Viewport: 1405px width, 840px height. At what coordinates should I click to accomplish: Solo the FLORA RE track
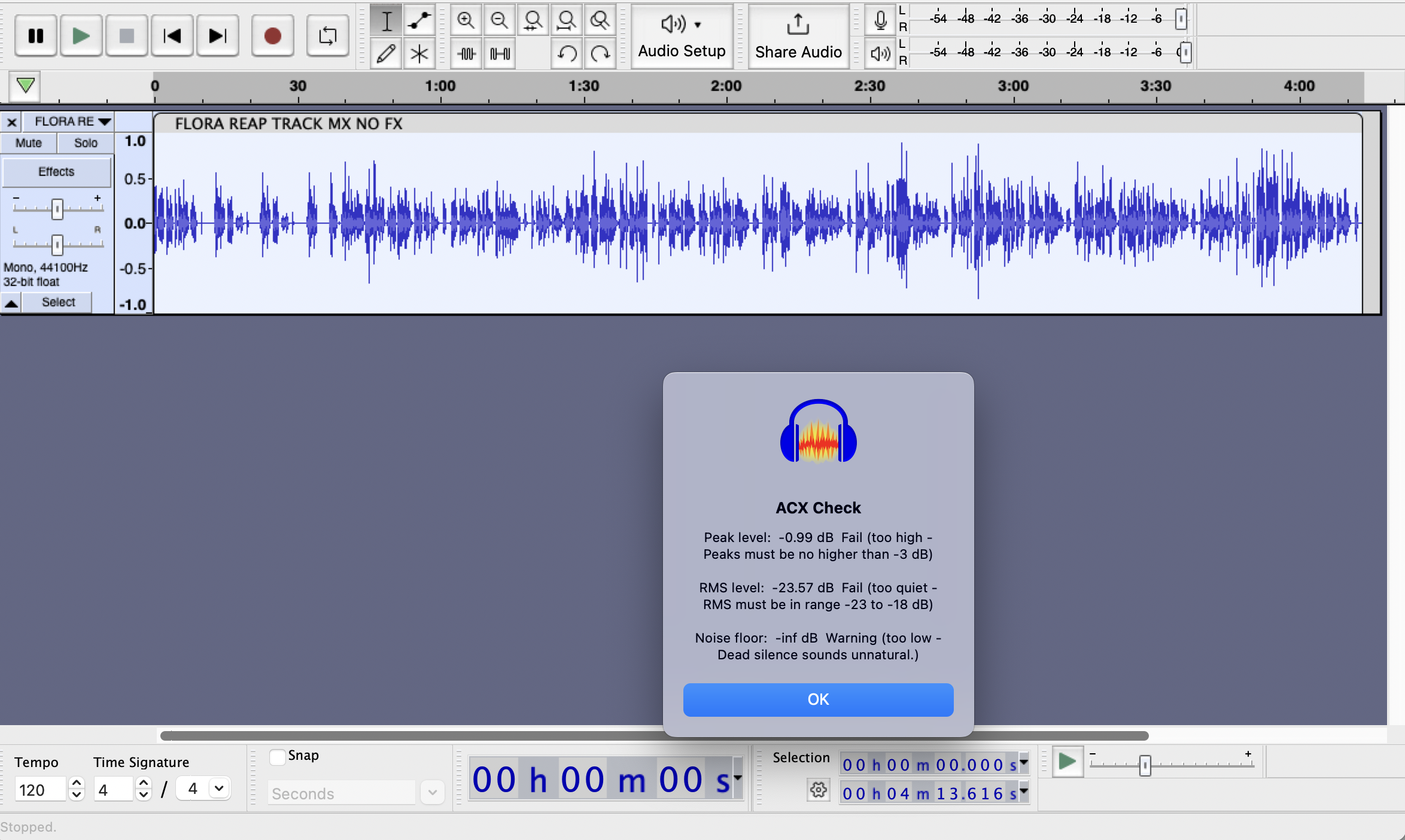tap(86, 143)
